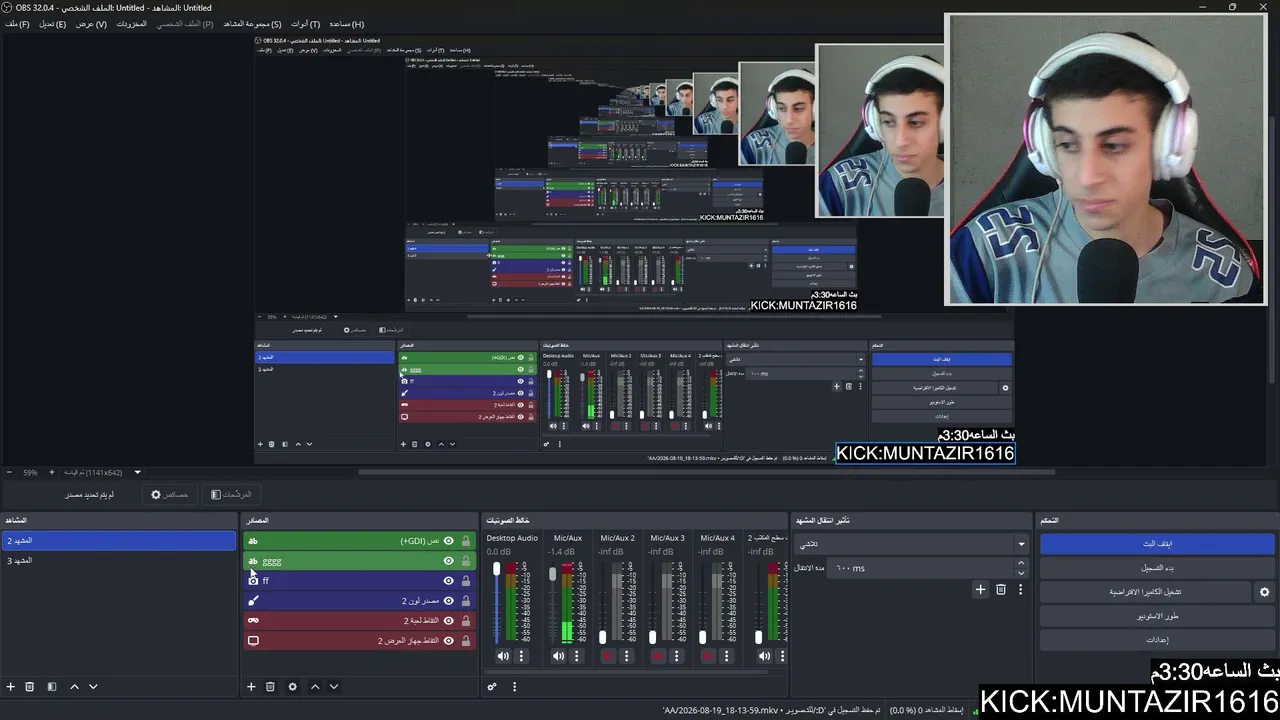Hide the التقاط جهاز العرض 2 display capture
Viewport: 1280px width, 720px height.
(x=449, y=641)
